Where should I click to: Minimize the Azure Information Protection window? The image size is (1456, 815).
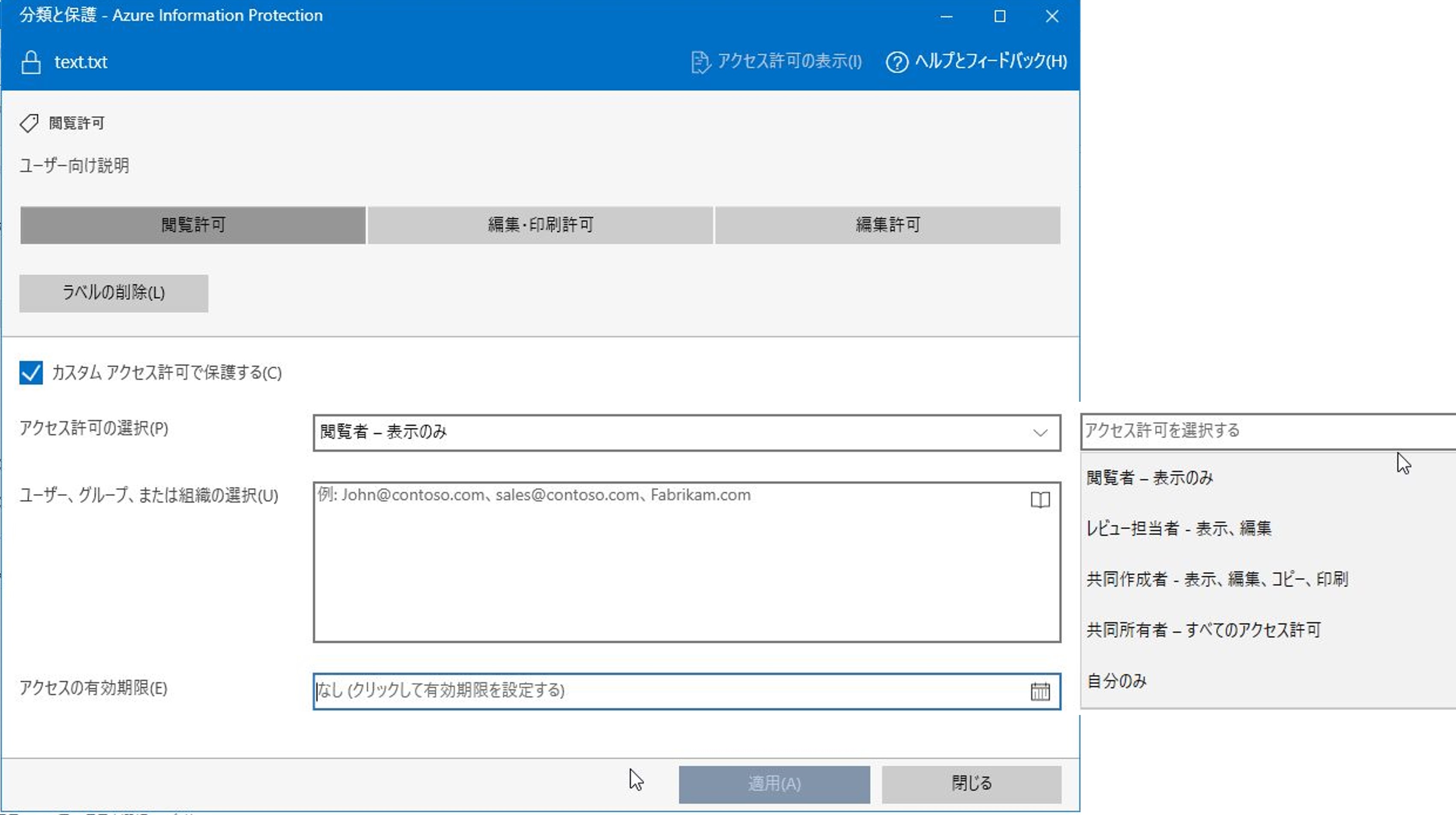point(947,16)
